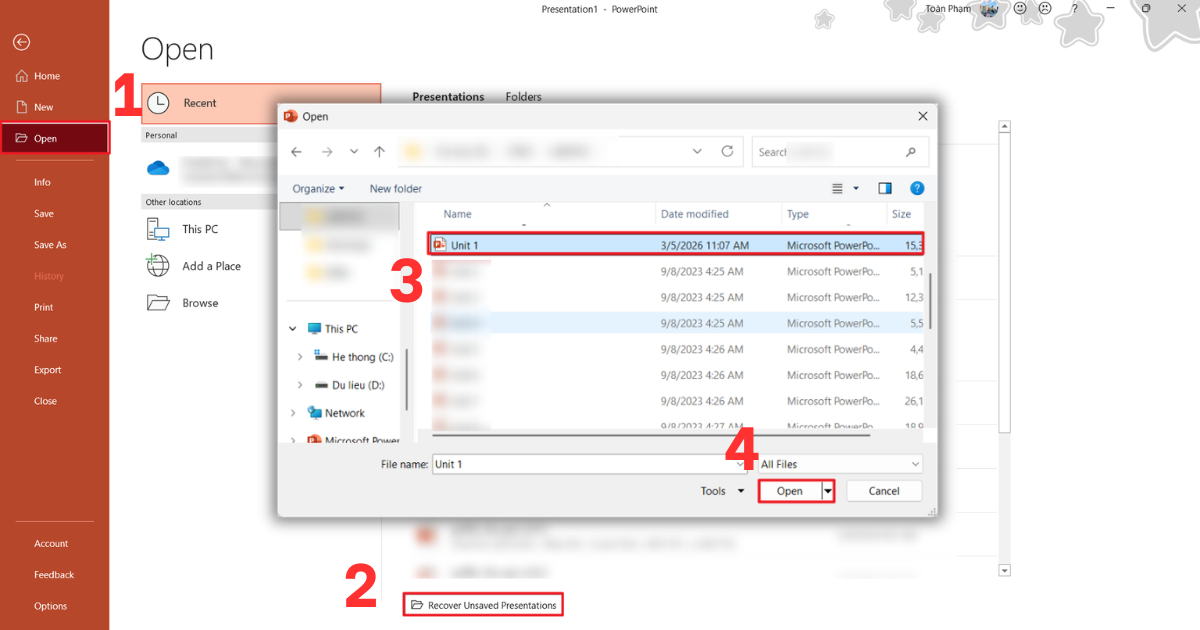
Task: Navigate up one folder level
Action: (379, 151)
